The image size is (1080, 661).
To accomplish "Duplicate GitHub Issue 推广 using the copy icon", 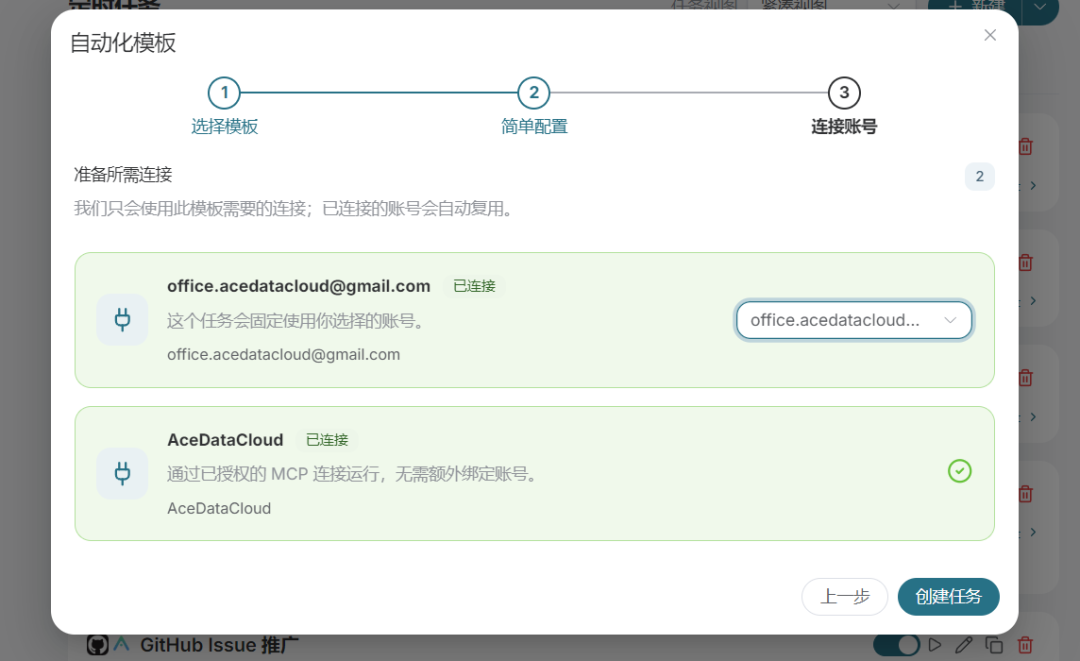I will tap(994, 645).
